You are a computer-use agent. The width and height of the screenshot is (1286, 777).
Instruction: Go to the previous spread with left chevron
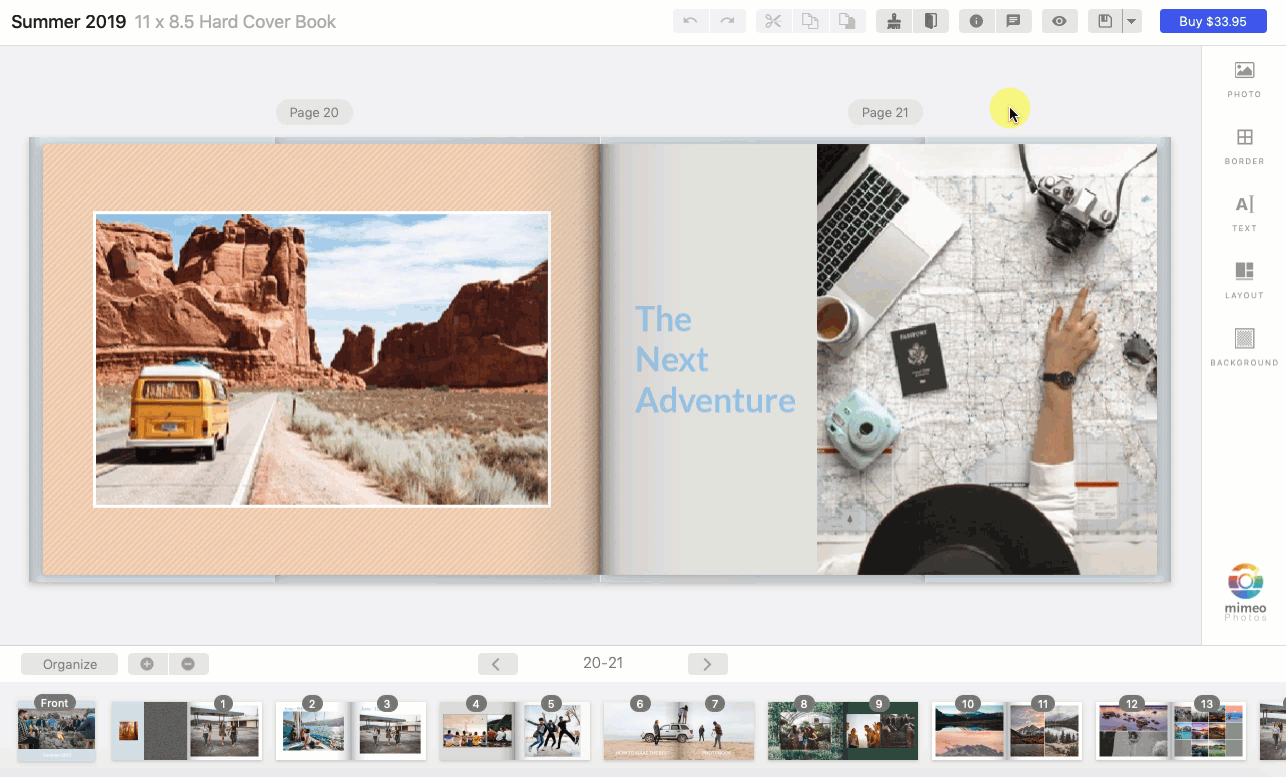point(497,663)
